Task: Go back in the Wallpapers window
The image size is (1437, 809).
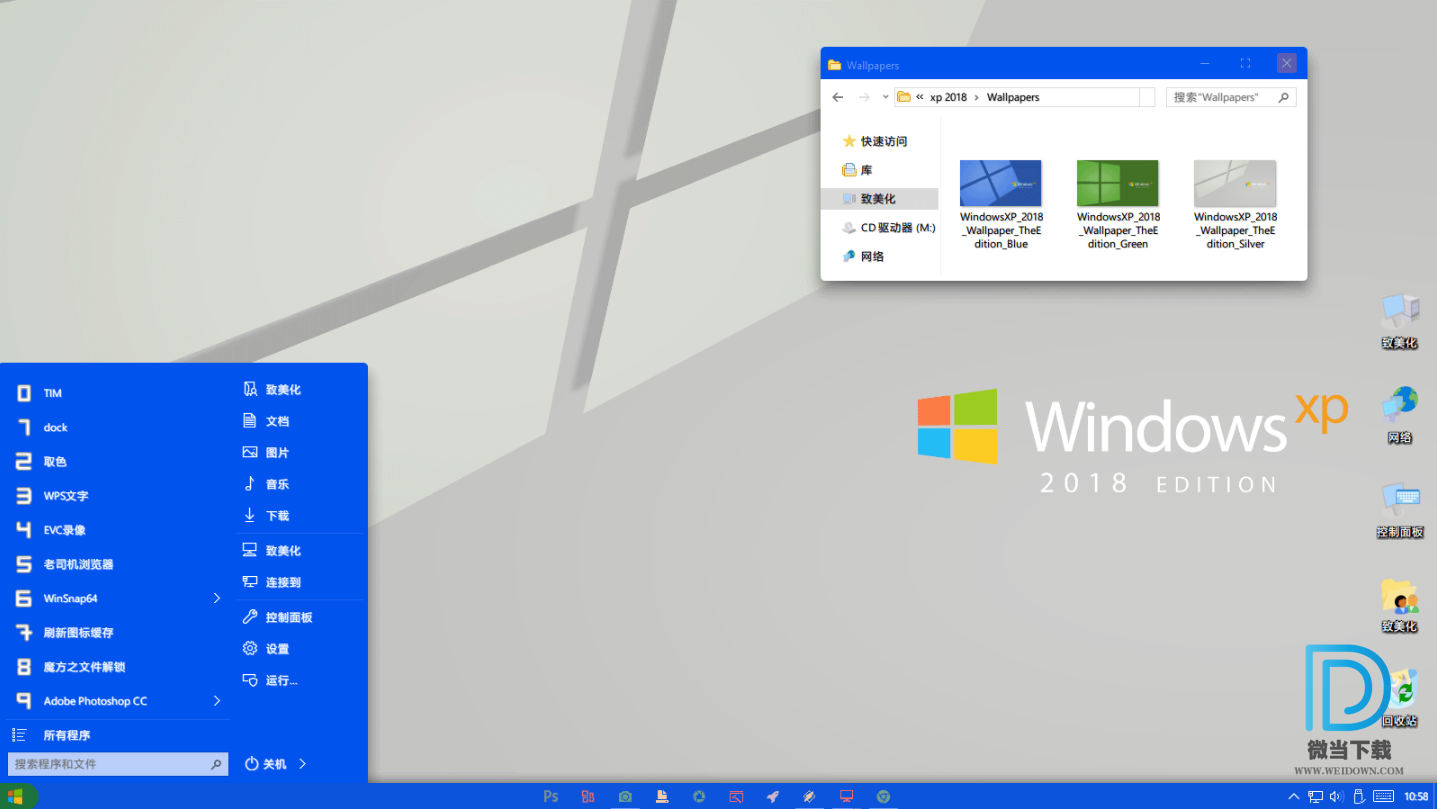Action: click(x=838, y=97)
